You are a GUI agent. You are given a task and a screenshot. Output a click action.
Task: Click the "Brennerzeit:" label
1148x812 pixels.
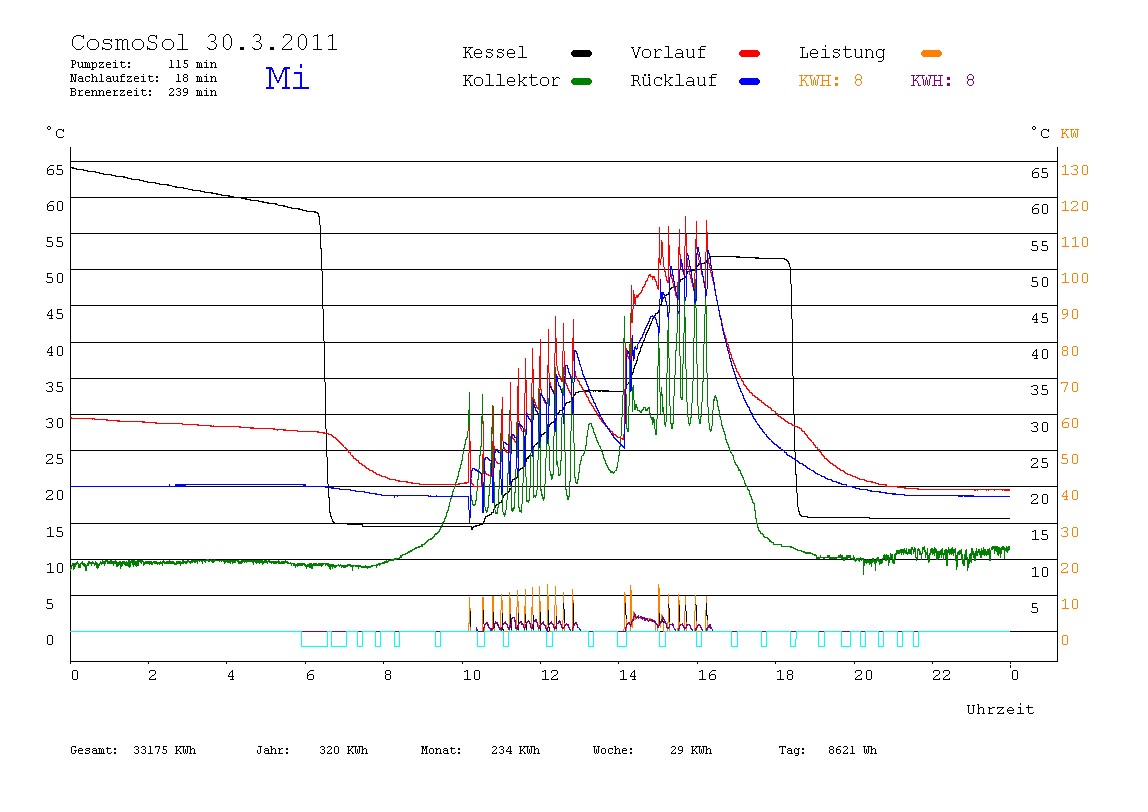point(111,92)
